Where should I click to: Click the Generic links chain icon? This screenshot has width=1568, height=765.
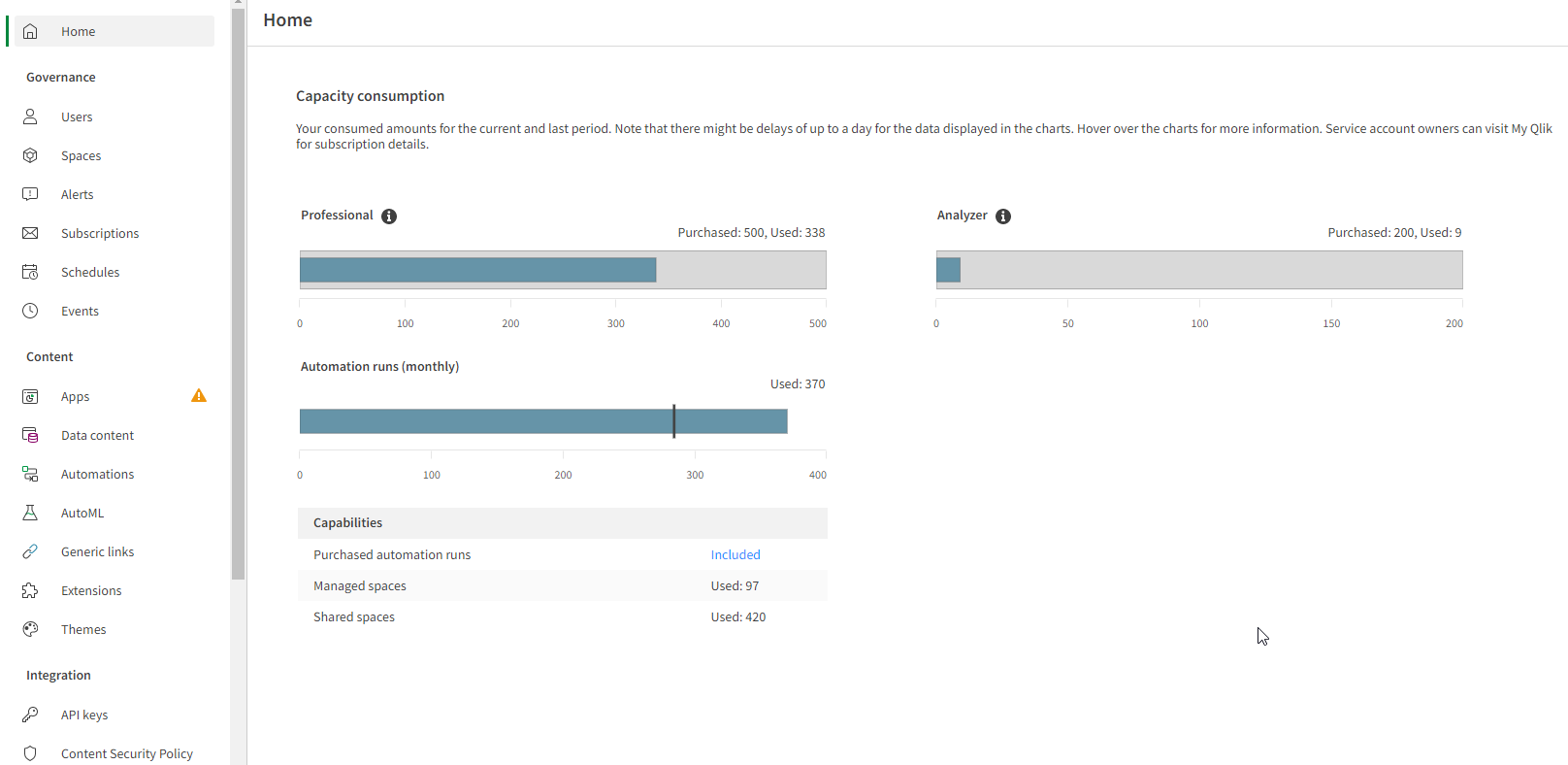click(x=30, y=551)
